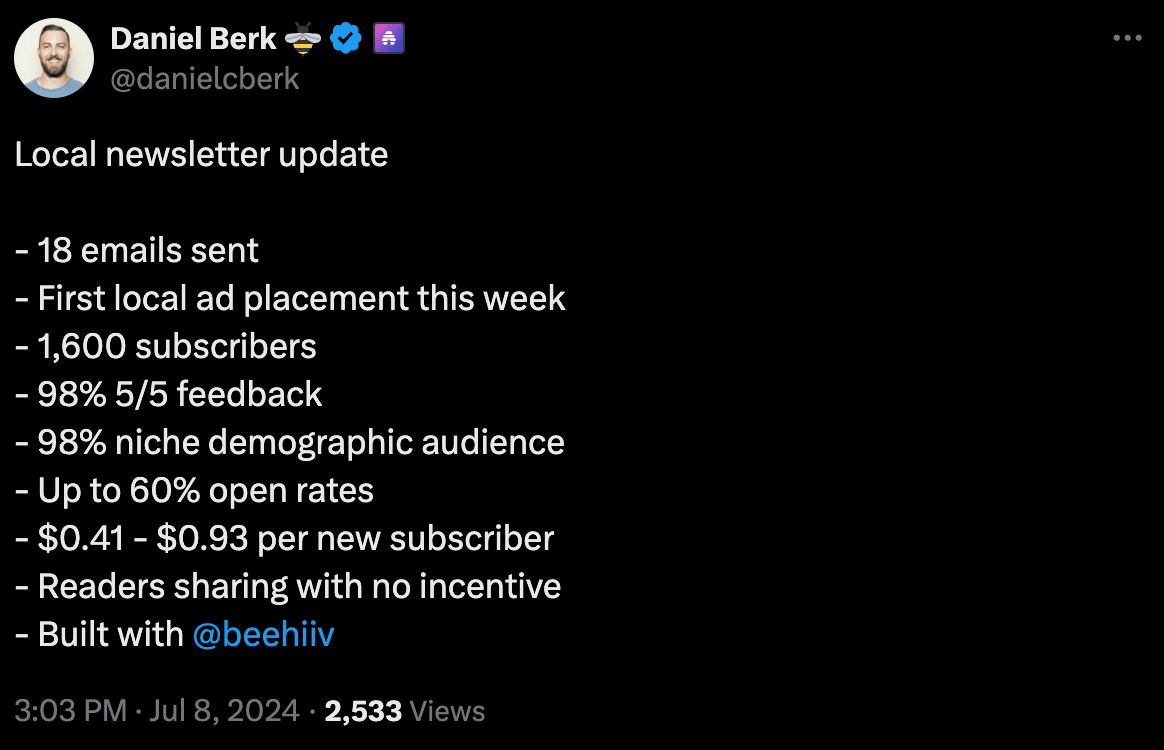Open the 2,533 Views count
This screenshot has height=750, width=1164.
click(x=405, y=711)
